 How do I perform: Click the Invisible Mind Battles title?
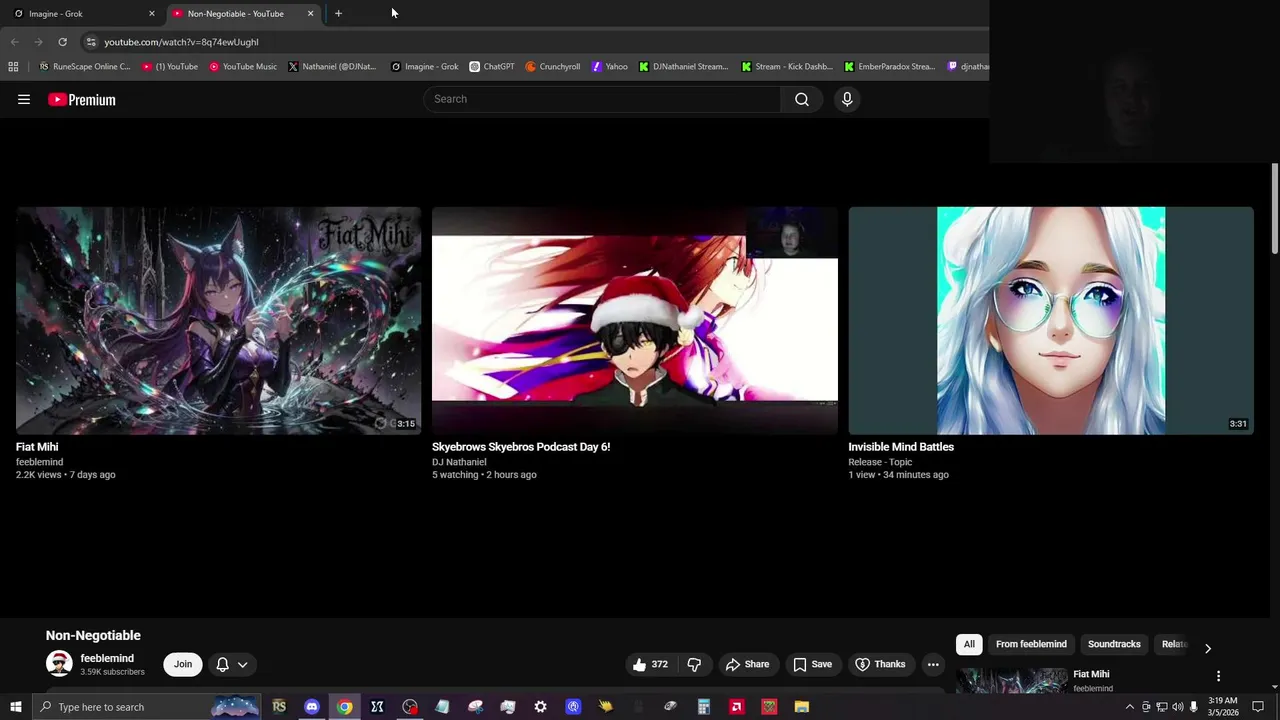pyautogui.click(x=901, y=447)
